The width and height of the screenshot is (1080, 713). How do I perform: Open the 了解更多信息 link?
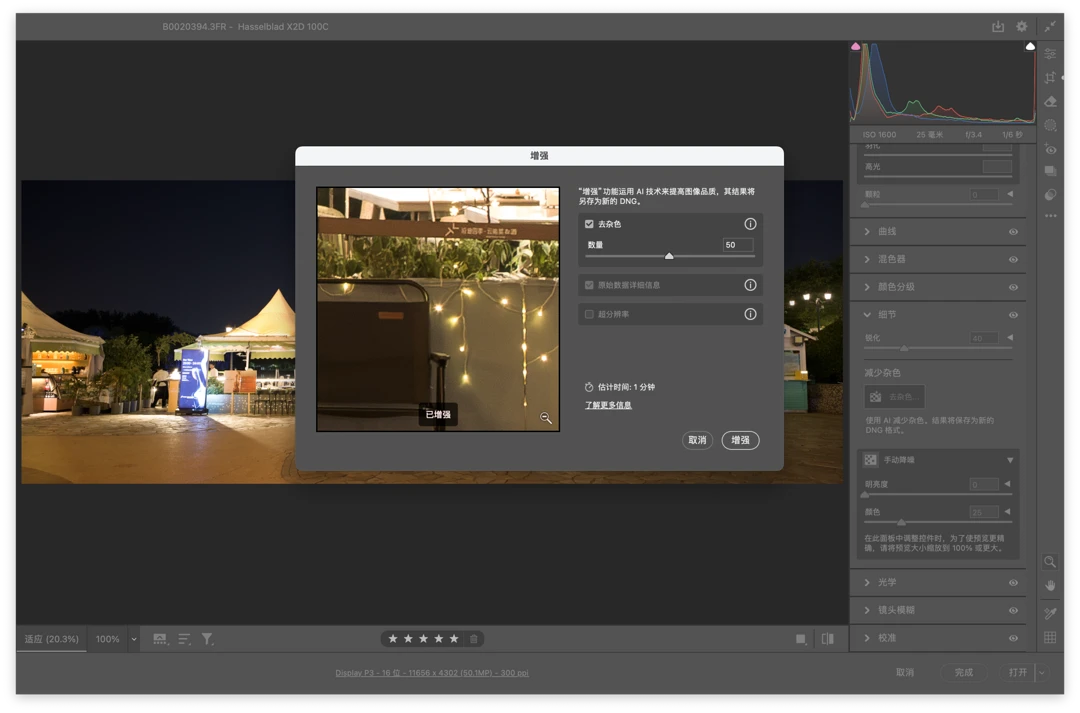point(608,405)
